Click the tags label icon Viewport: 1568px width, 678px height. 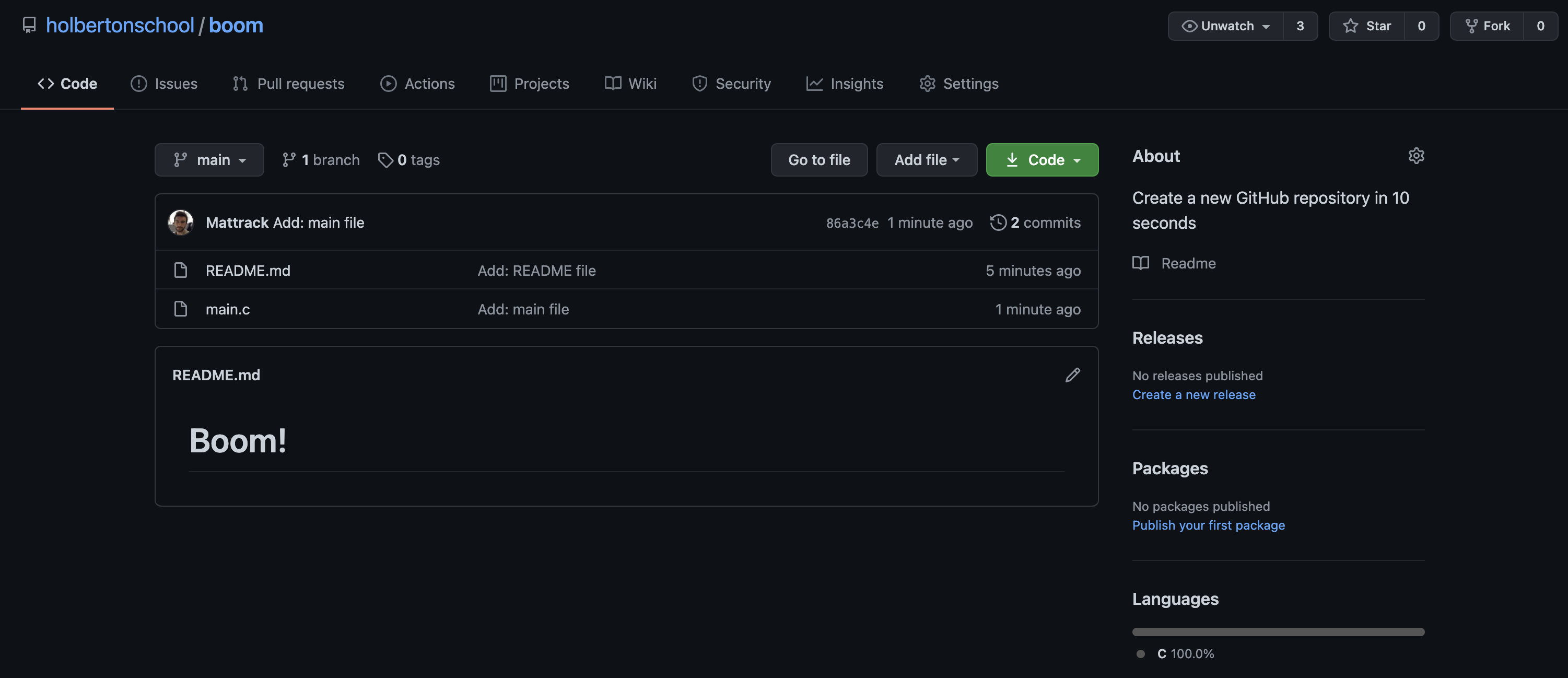(385, 160)
